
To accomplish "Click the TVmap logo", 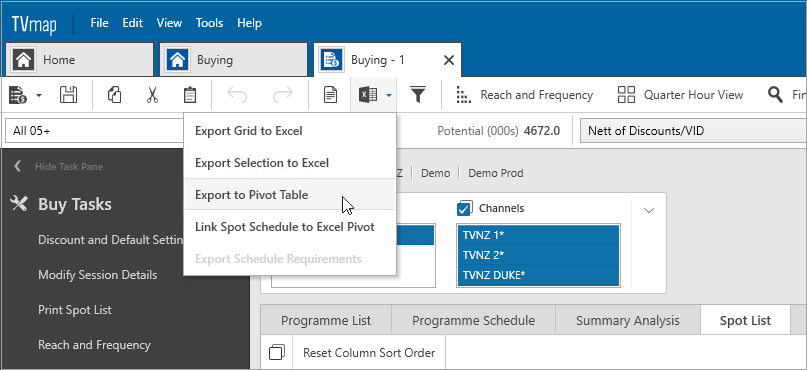I will (34, 24).
